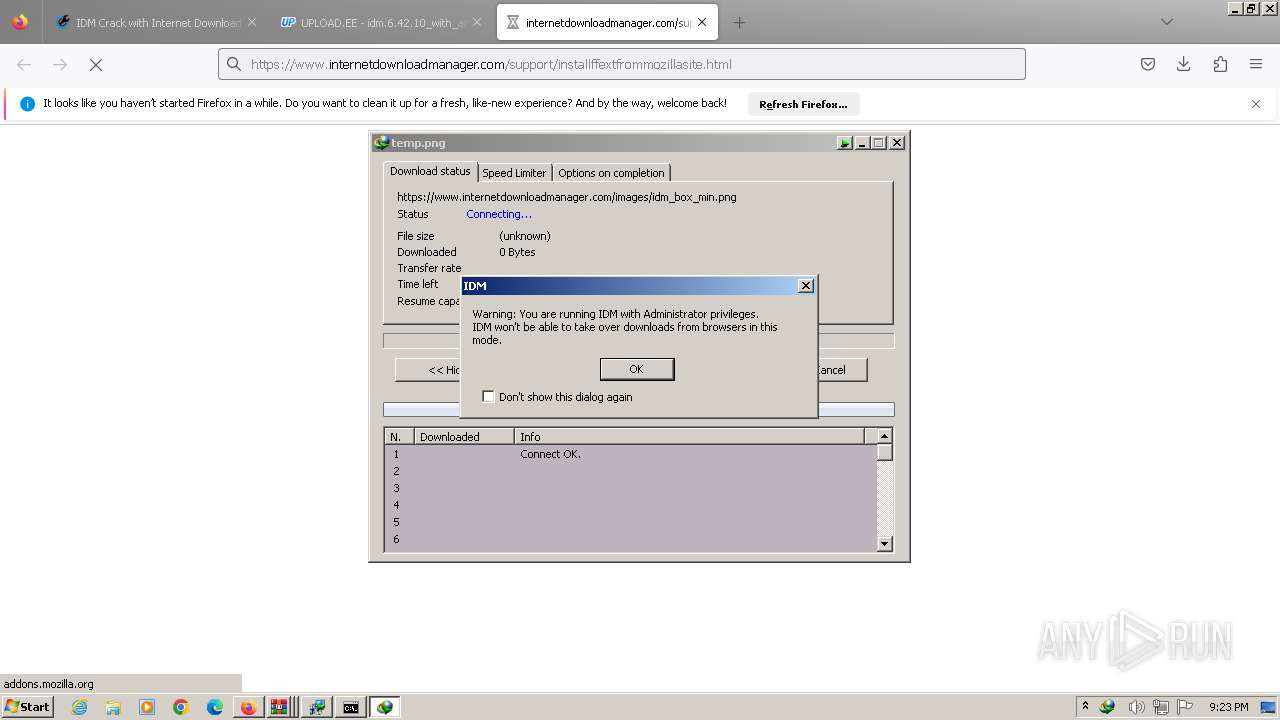Select the Download status tab

point(430,171)
